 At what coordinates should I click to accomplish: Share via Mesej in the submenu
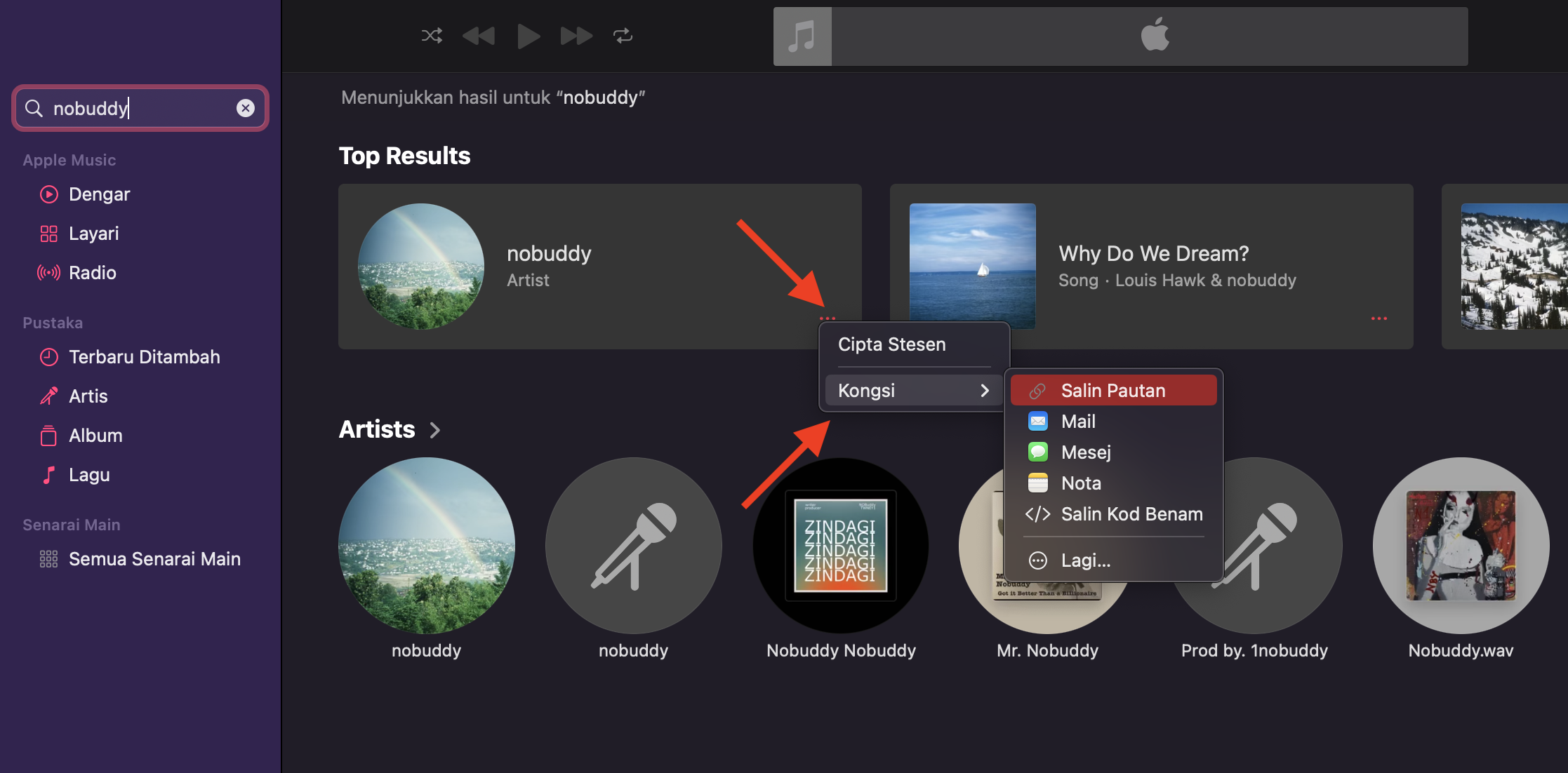[x=1113, y=452]
